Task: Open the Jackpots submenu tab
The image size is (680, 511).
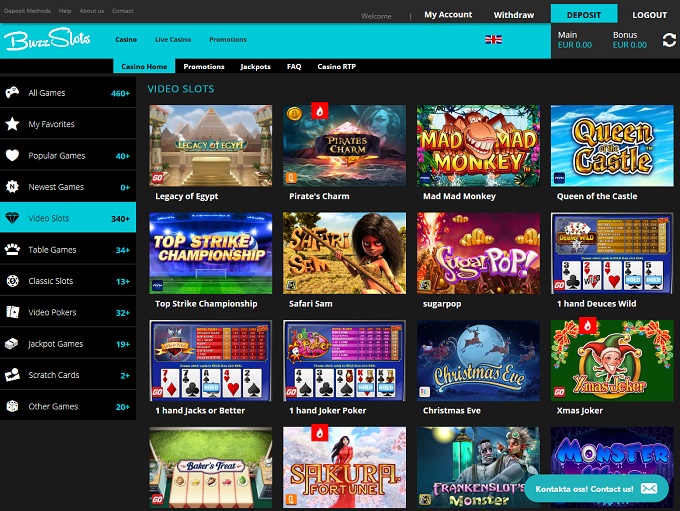Action: [x=255, y=66]
